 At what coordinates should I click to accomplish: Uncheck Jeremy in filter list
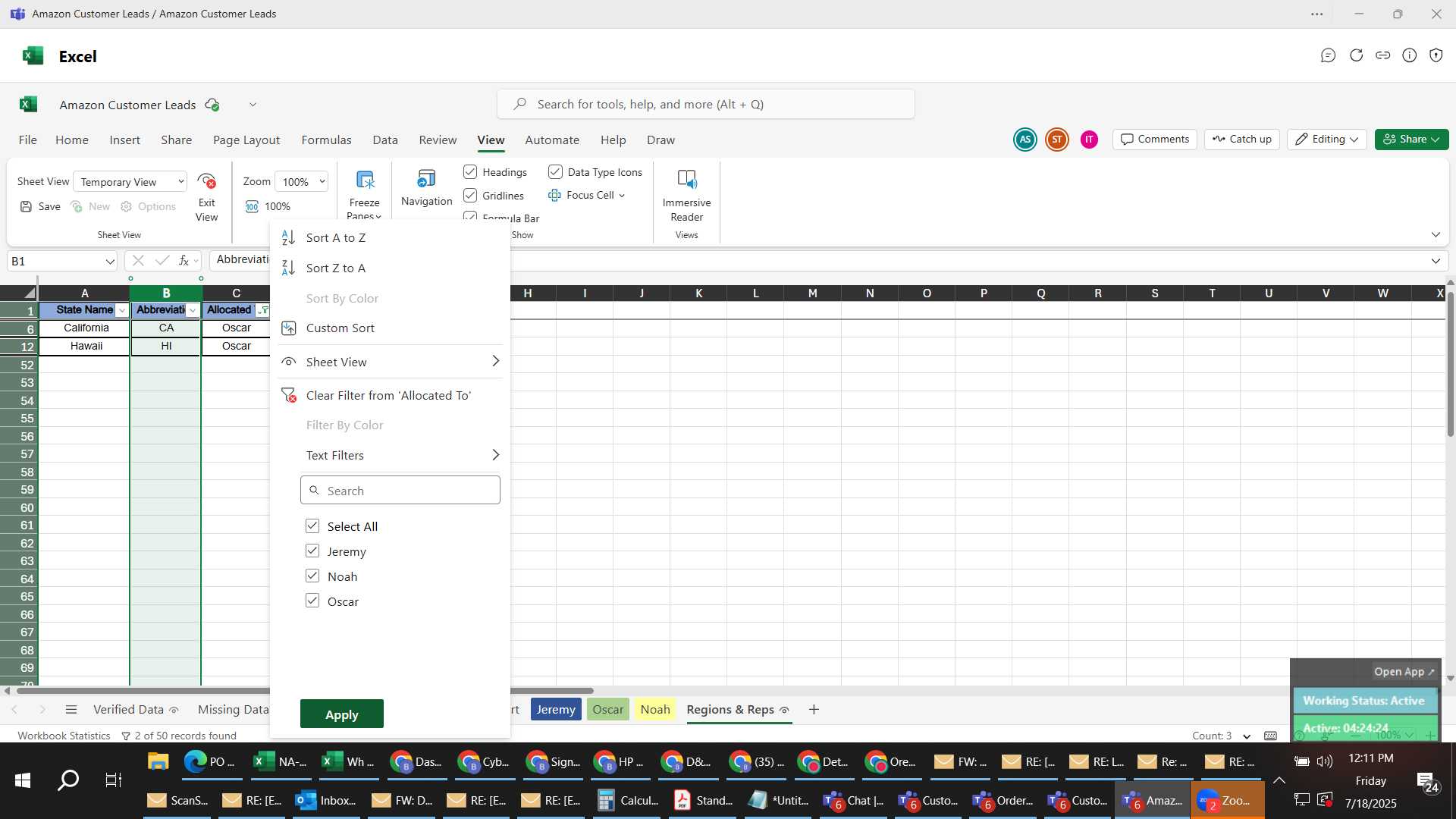(x=312, y=551)
